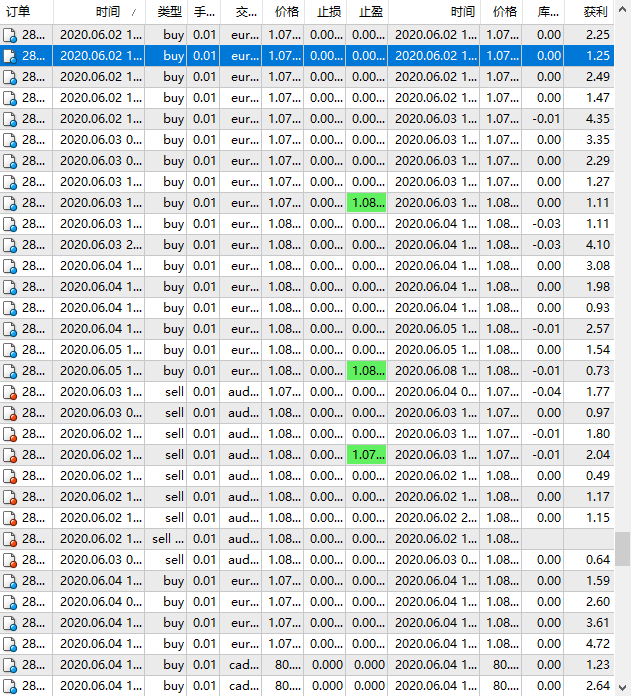Select the sell order icon in the 0.97 profit row
This screenshot has width=631, height=696.
[x=10, y=413]
